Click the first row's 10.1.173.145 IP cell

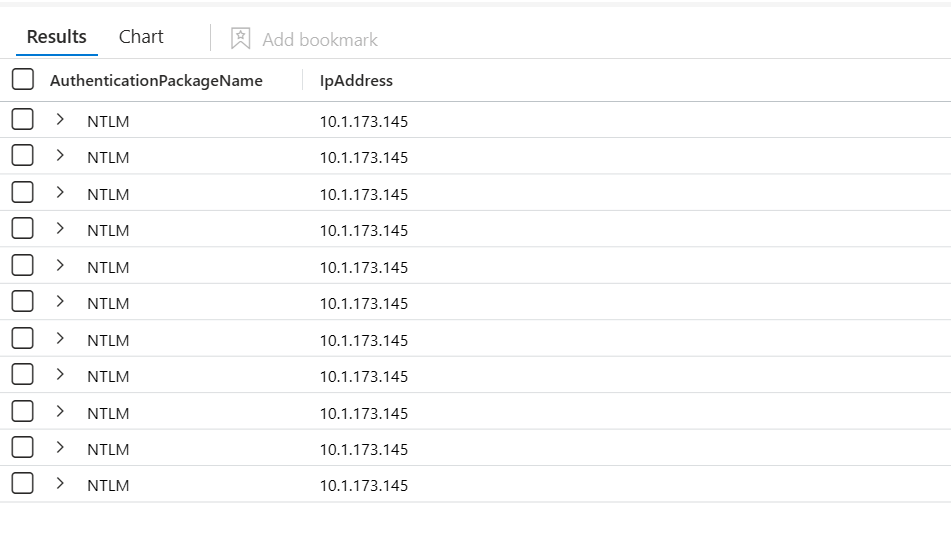pos(364,122)
